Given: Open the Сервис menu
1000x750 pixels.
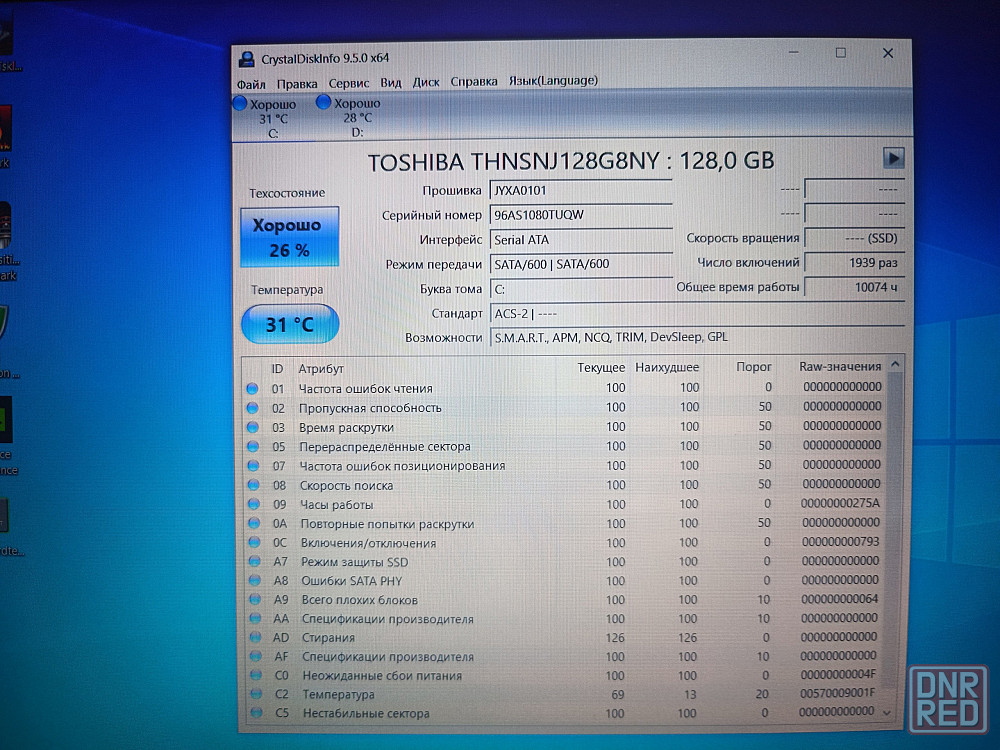Looking at the screenshot, I should pyautogui.click(x=349, y=83).
